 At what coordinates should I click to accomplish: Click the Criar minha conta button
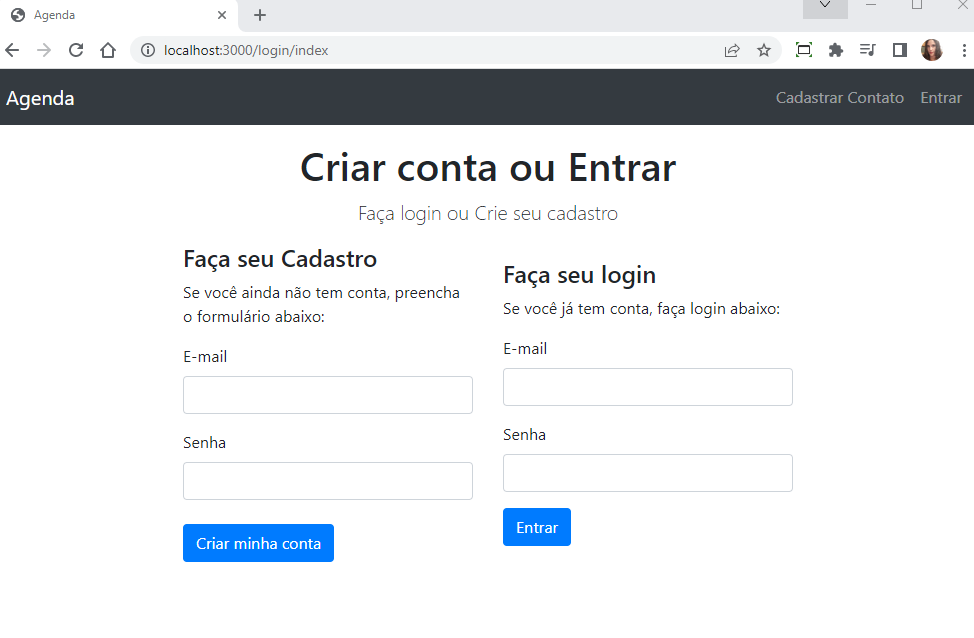258,543
